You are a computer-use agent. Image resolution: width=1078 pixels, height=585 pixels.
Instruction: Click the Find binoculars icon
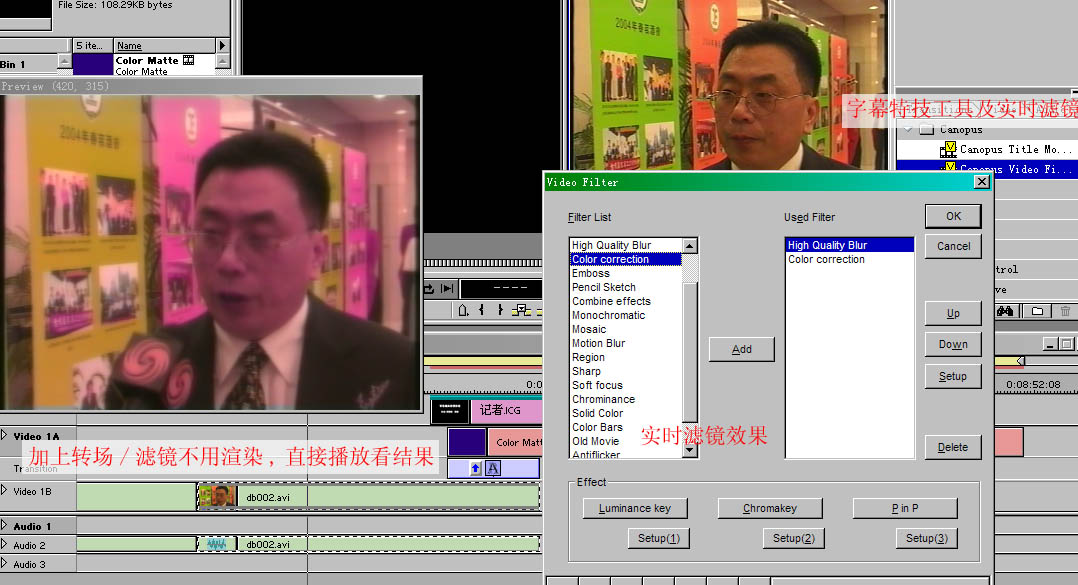1005,311
